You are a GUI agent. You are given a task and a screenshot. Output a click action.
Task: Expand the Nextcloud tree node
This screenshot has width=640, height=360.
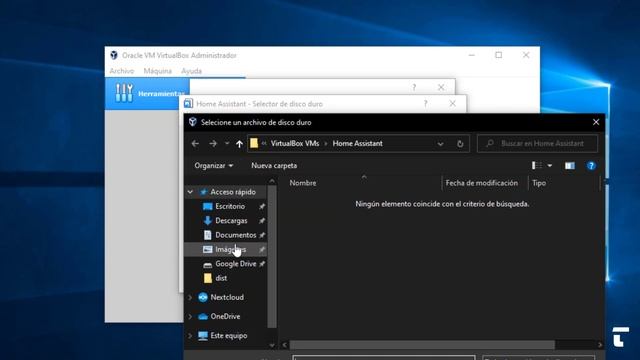pos(190,298)
